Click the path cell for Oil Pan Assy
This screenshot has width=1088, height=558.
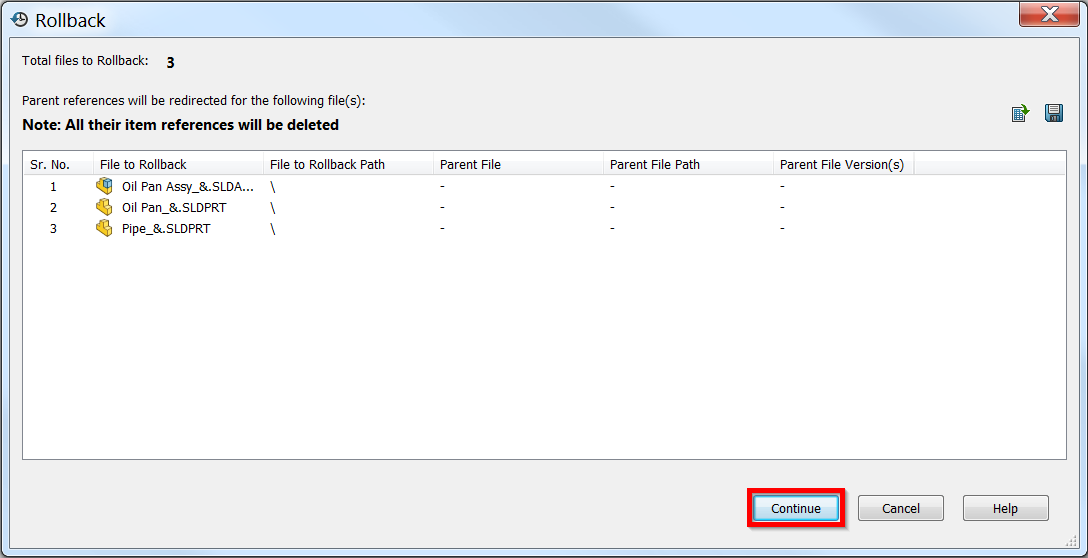coord(273,186)
